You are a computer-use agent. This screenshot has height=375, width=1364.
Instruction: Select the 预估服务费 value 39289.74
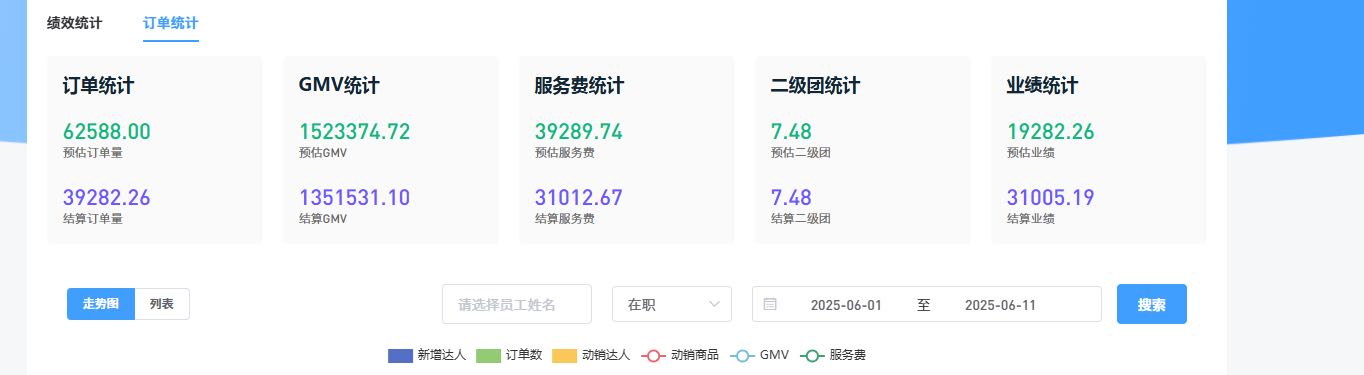pos(579,132)
